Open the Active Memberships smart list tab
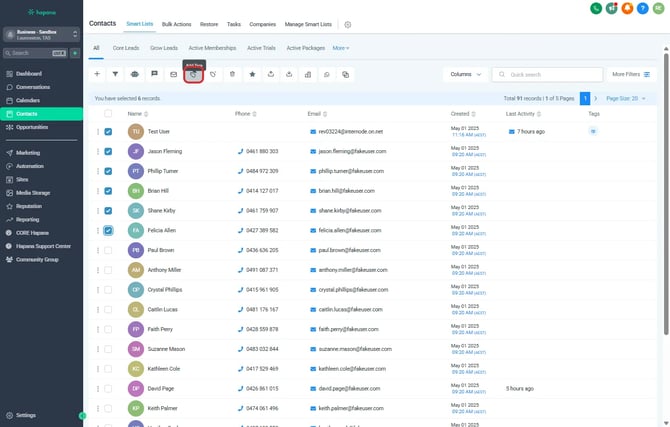Screen dimensions: 670x427 click(211, 47)
